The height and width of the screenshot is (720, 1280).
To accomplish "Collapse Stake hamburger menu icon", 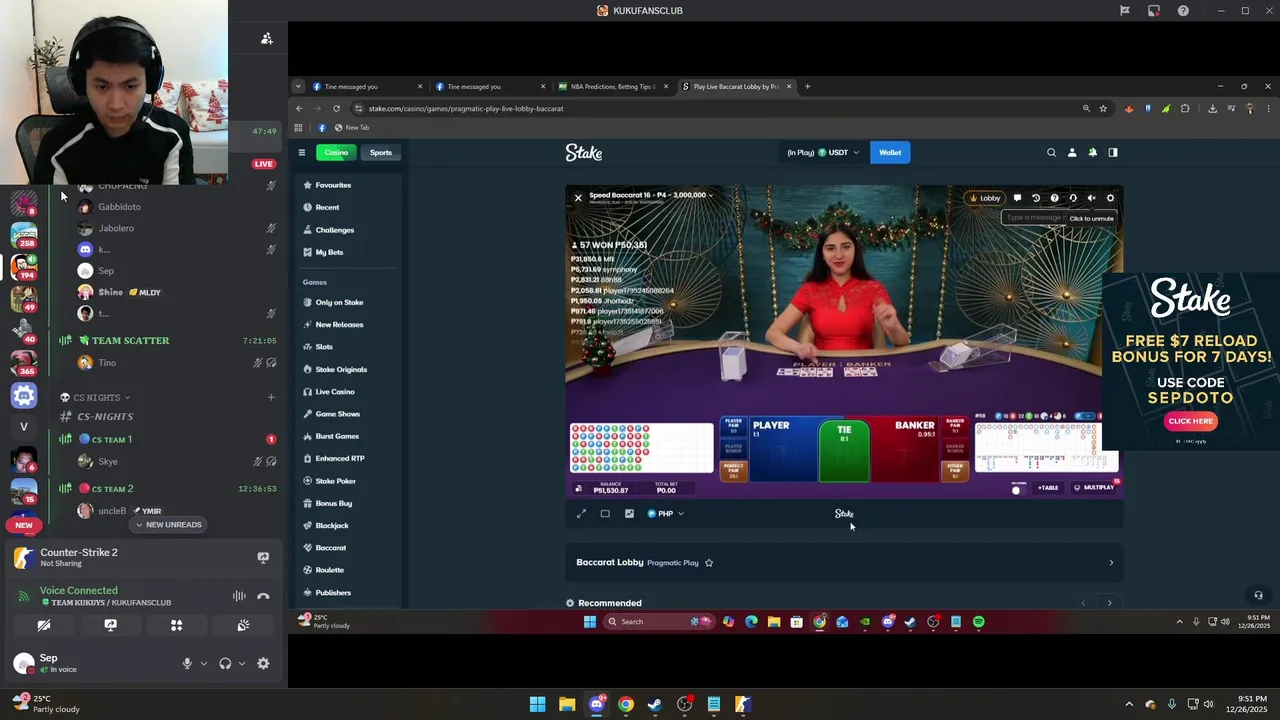I will click(x=301, y=153).
